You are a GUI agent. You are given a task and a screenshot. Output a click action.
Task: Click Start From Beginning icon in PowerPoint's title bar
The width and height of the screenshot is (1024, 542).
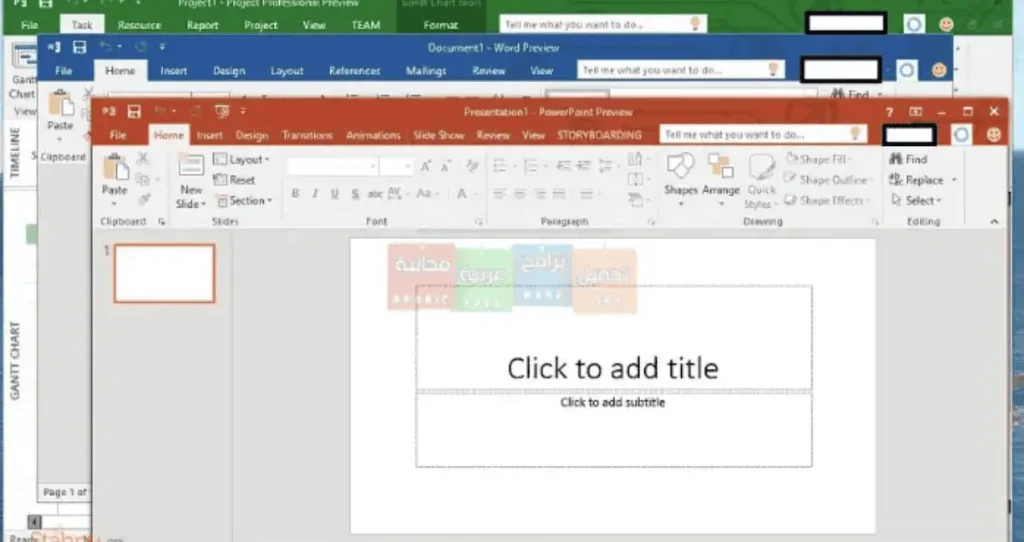222,112
